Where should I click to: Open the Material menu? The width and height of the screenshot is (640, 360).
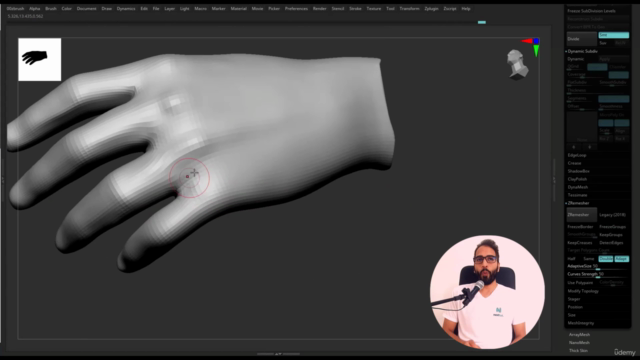click(x=238, y=9)
